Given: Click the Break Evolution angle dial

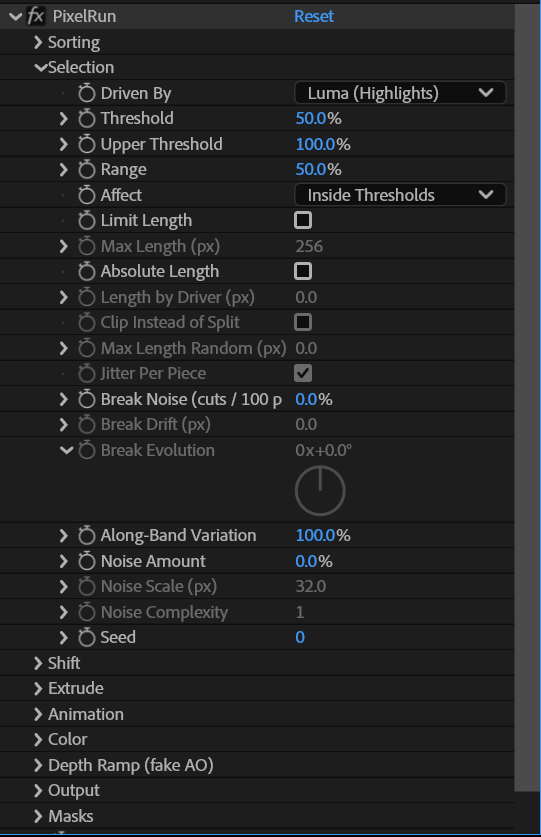Looking at the screenshot, I should (x=320, y=491).
